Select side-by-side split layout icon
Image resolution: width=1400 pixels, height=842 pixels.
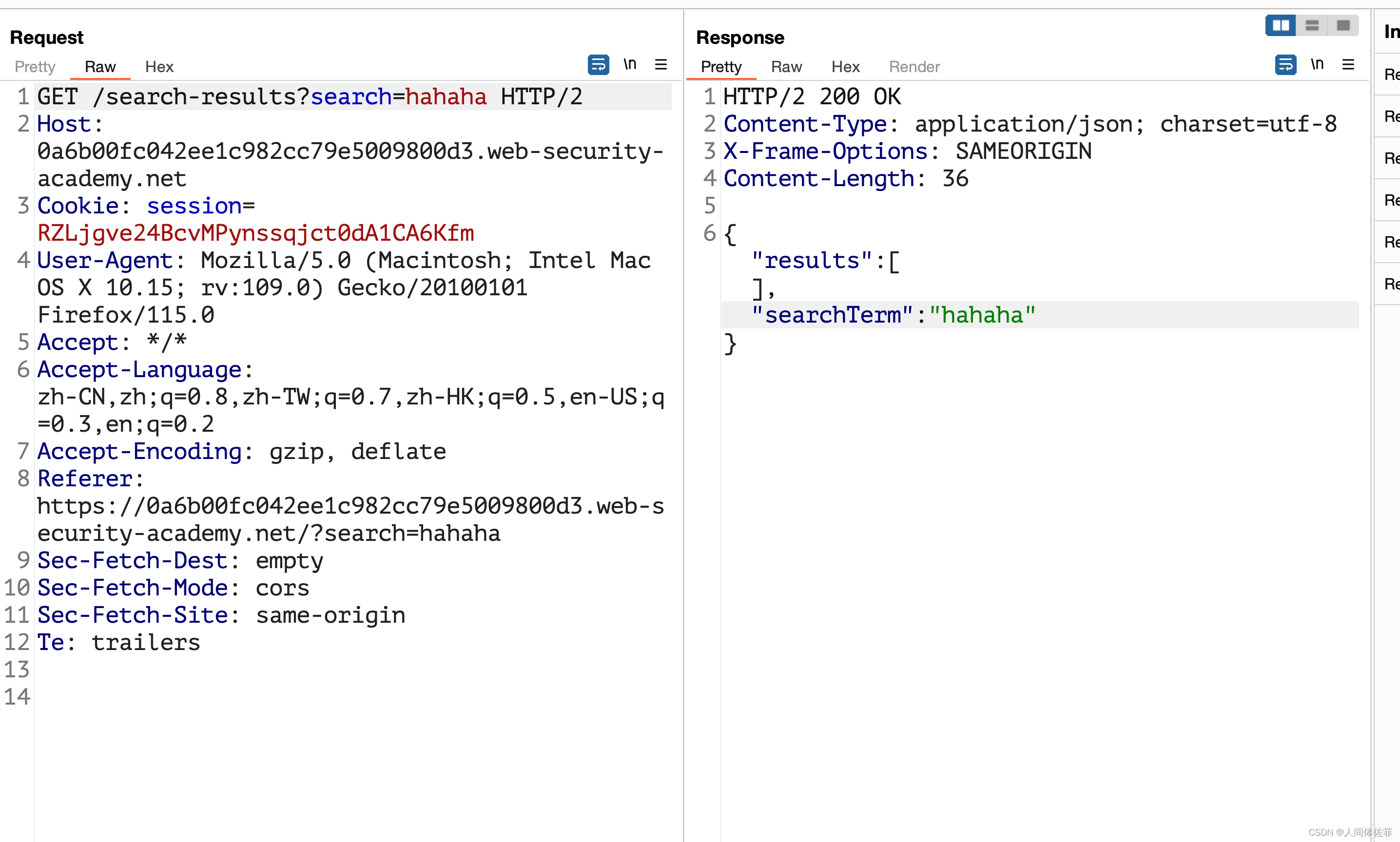pyautogui.click(x=1281, y=25)
